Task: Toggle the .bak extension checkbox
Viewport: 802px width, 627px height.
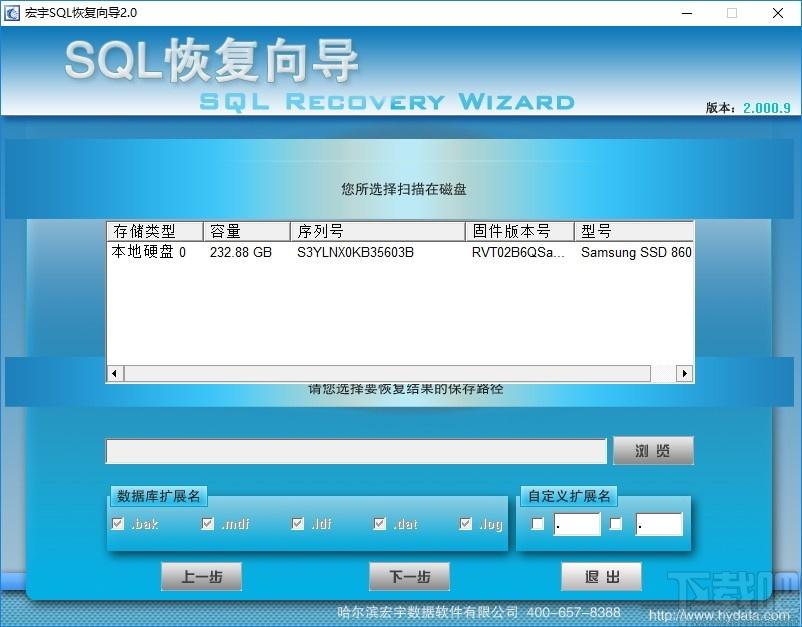Action: 118,524
